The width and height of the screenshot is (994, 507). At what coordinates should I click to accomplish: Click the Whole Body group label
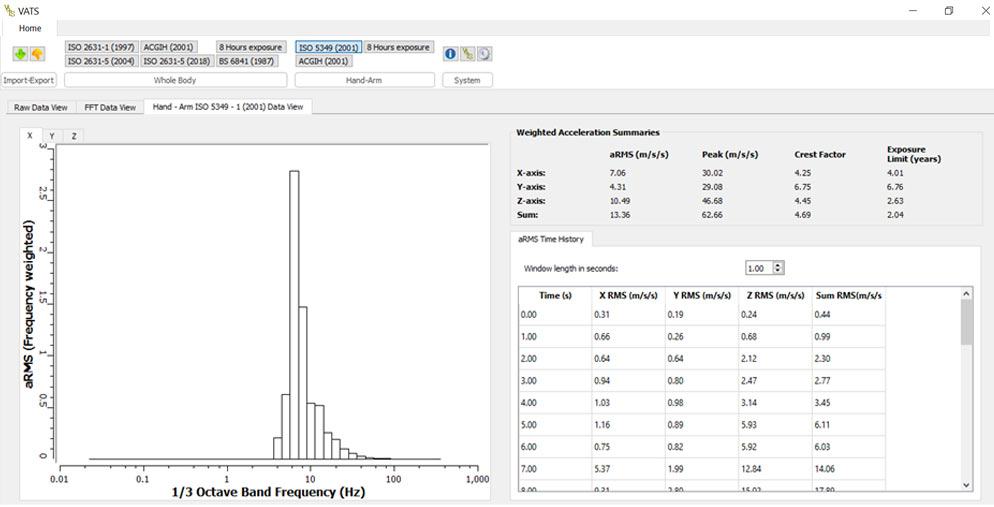pos(175,80)
